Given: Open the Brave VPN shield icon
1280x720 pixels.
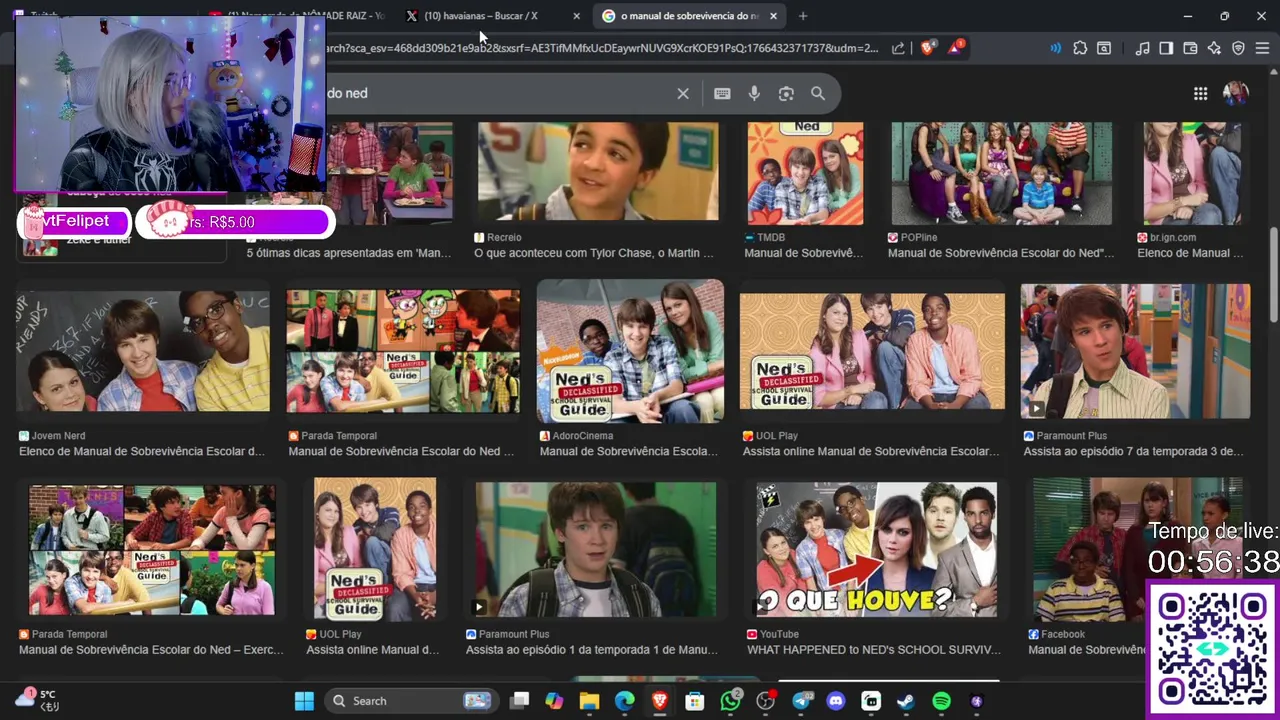Looking at the screenshot, I should (1238, 48).
